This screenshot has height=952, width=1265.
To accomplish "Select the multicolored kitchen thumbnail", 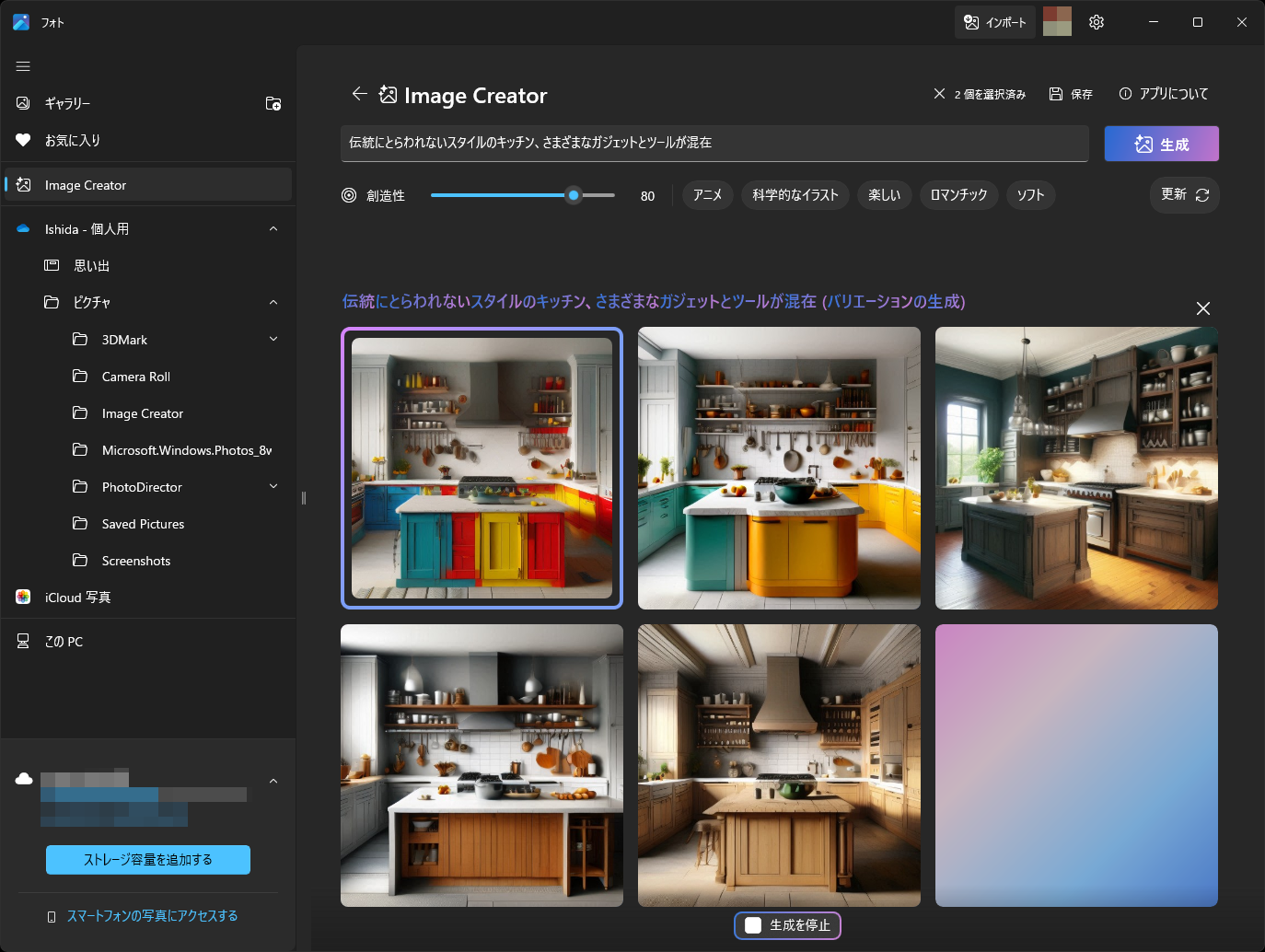I will [x=482, y=468].
